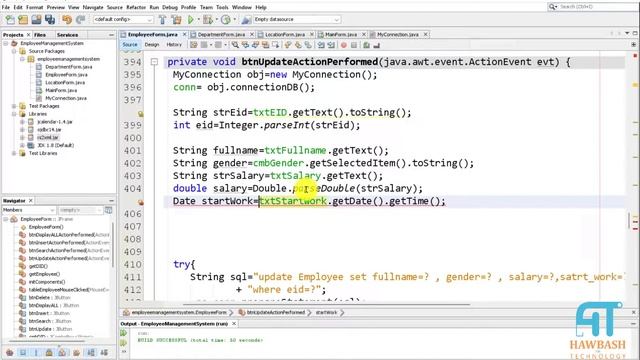Open the Empty datasource dropdown
This screenshot has width=640, height=360.
pyautogui.click(x=297, y=19)
